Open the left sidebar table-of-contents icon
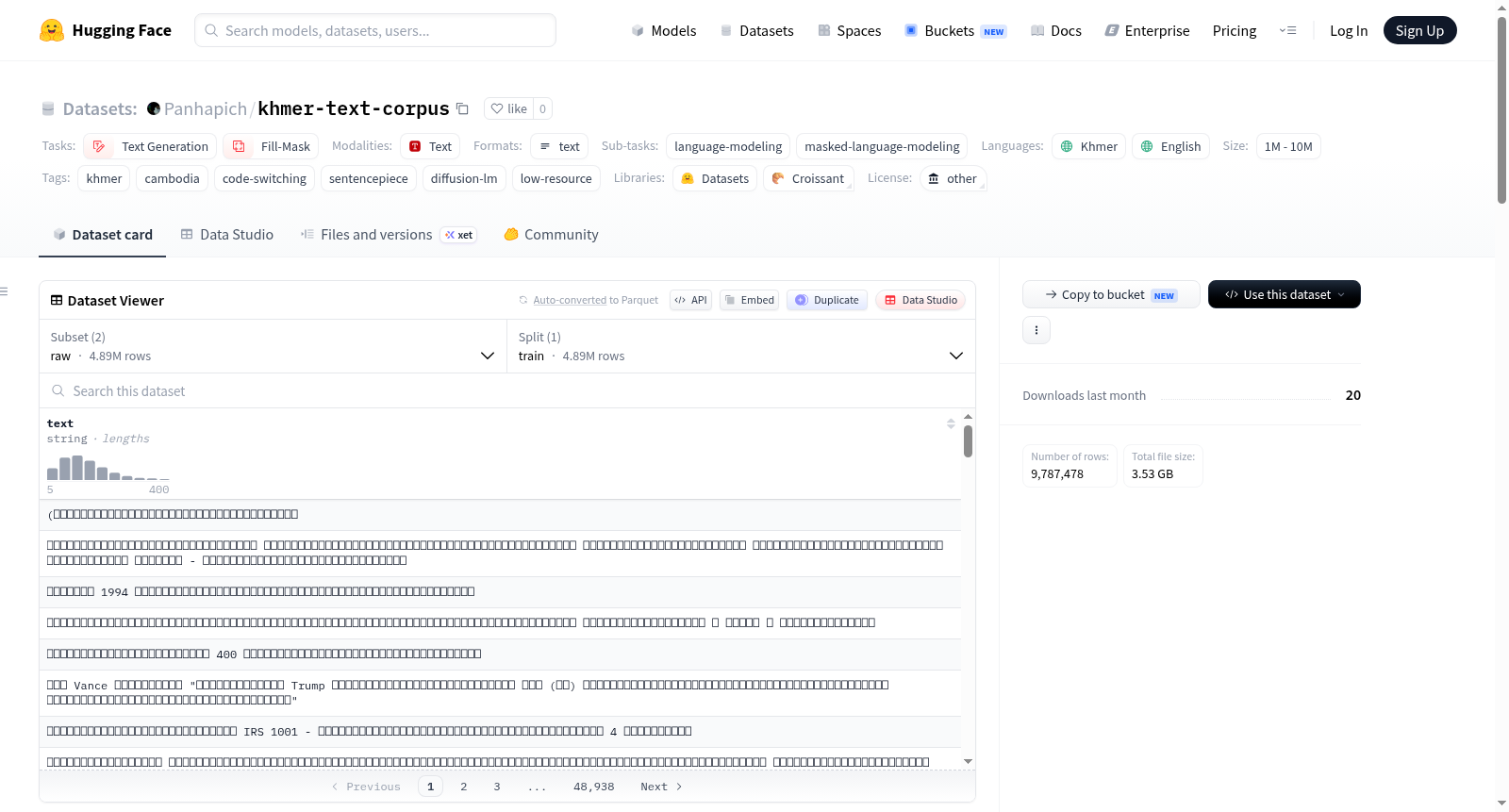Image resolution: width=1509 pixels, height=812 pixels. point(5,291)
